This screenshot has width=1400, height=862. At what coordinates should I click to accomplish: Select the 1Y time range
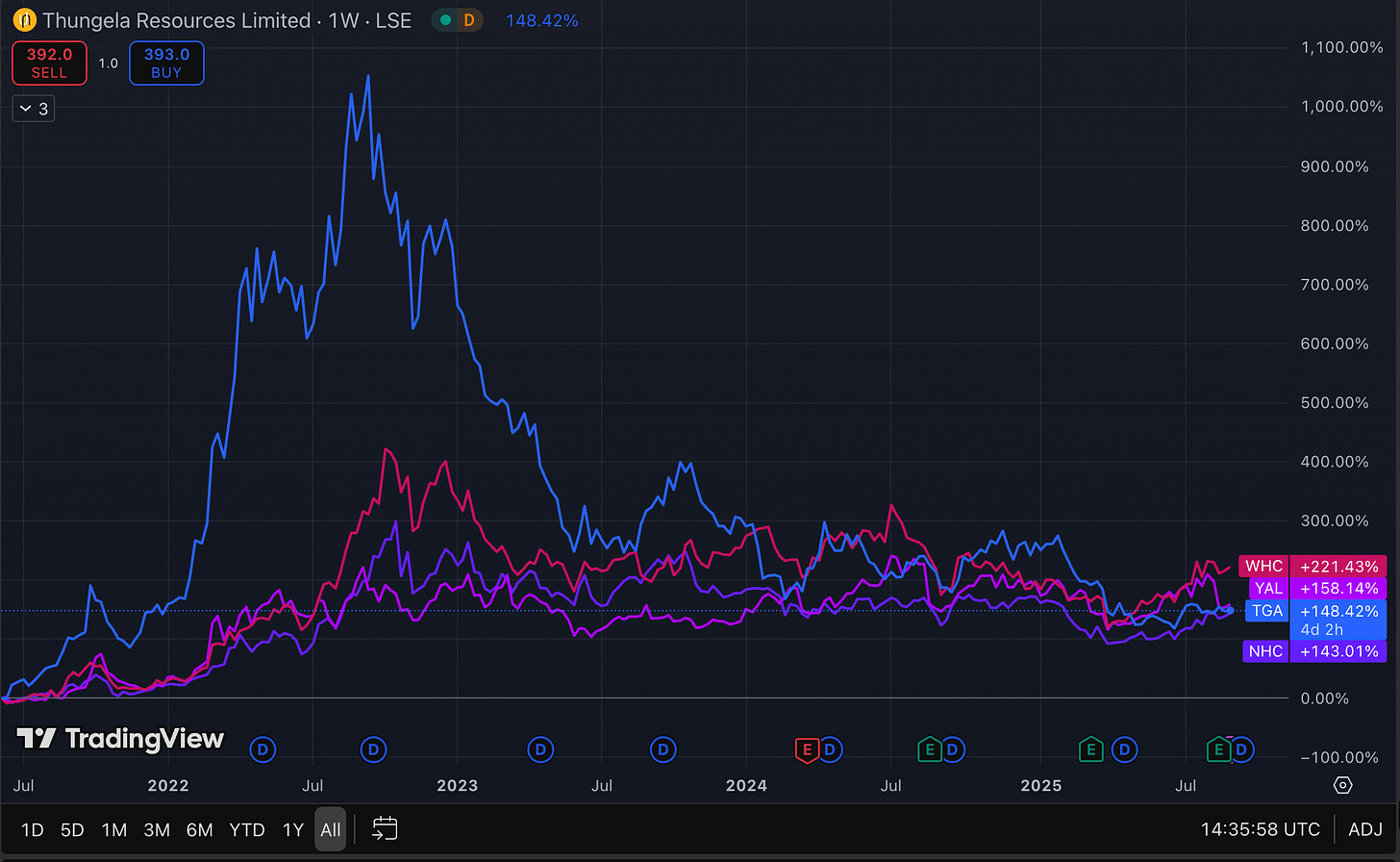point(293,829)
